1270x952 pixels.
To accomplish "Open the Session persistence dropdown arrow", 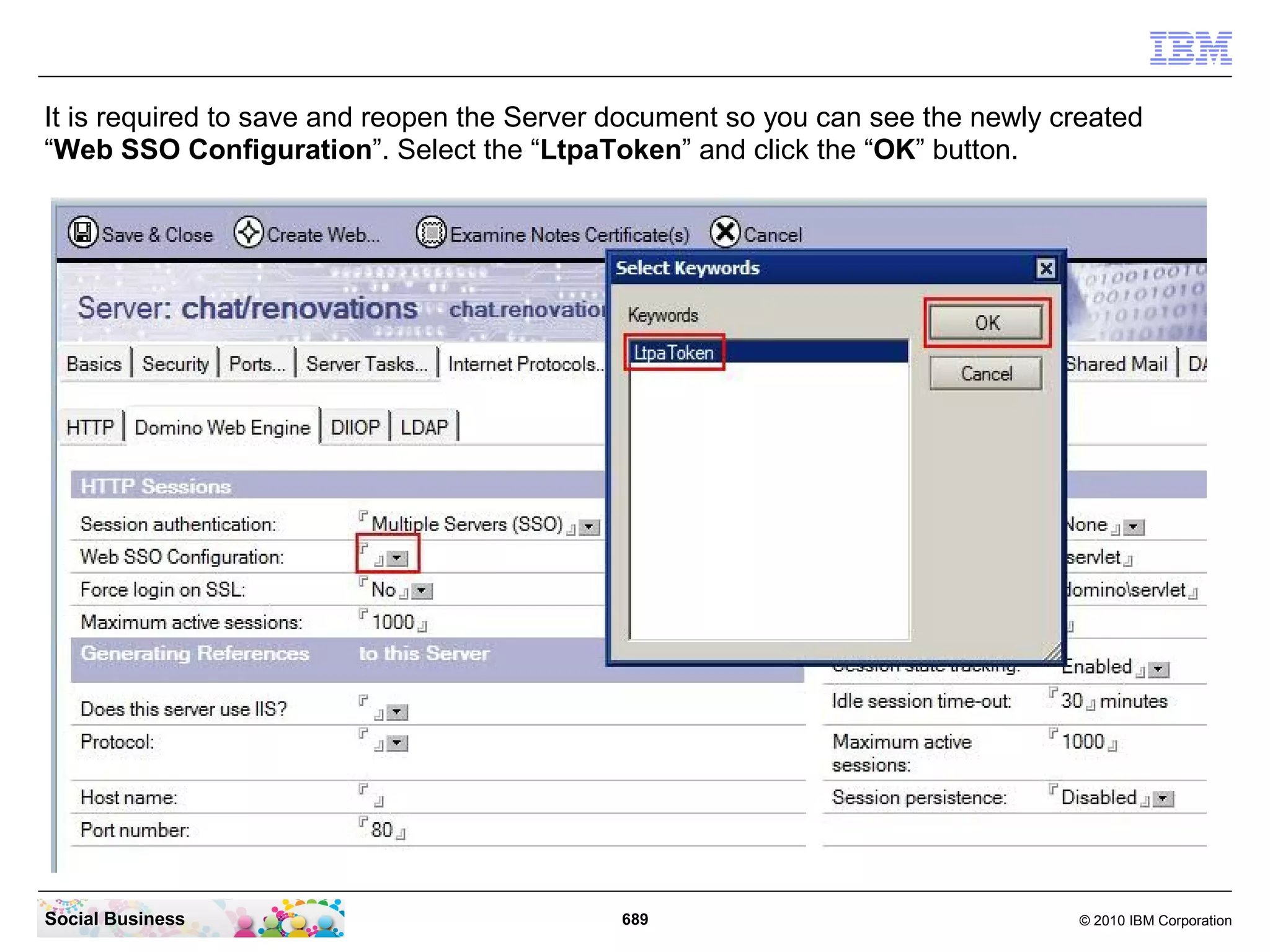I will [1164, 798].
